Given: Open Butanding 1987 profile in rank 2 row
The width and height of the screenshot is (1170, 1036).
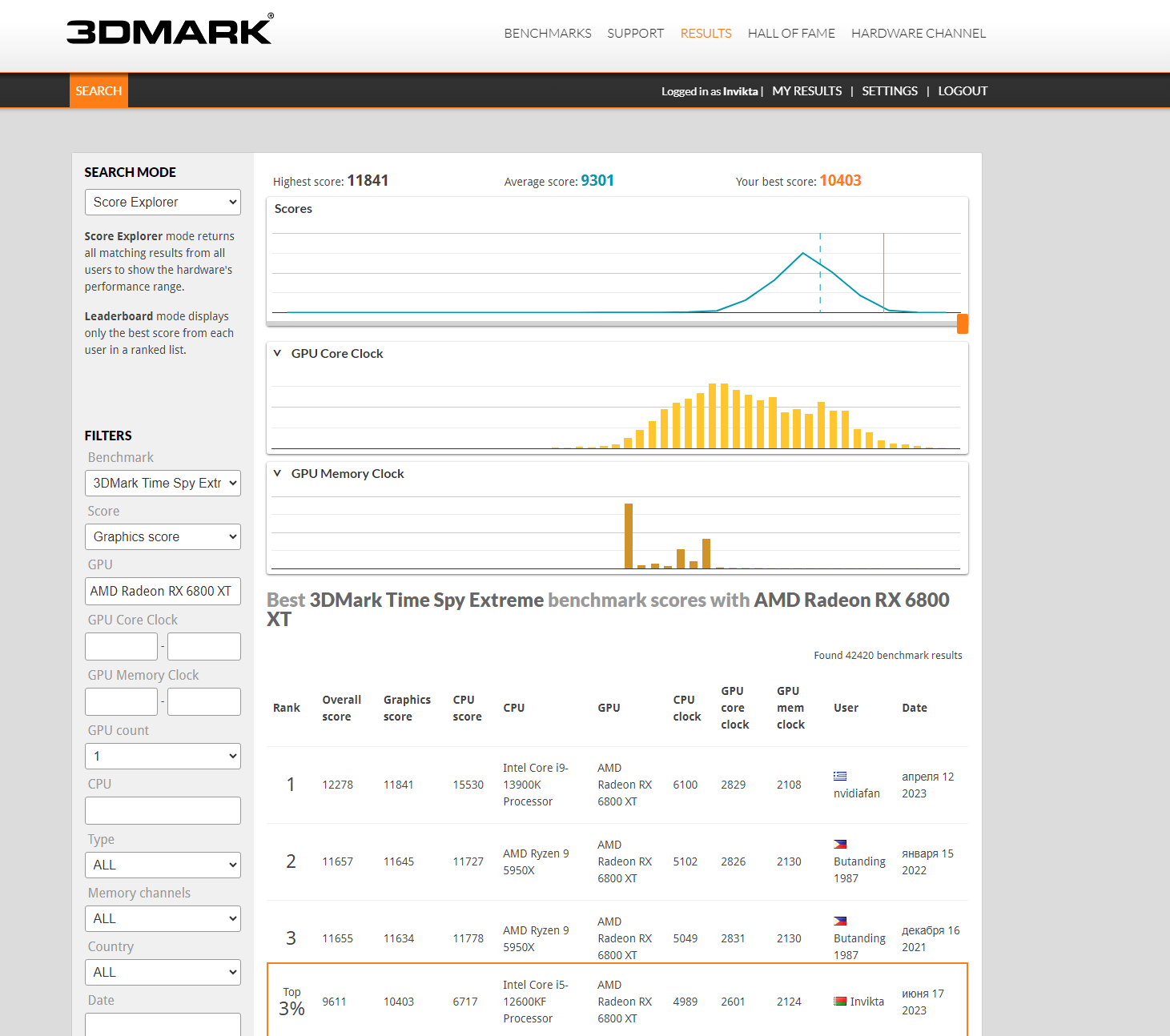Looking at the screenshot, I should [859, 869].
